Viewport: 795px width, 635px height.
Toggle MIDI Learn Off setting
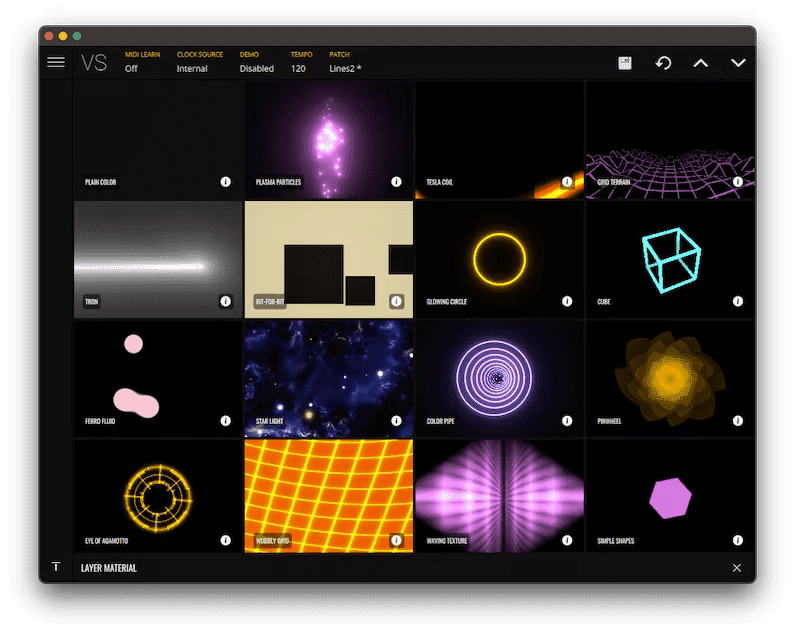131,69
